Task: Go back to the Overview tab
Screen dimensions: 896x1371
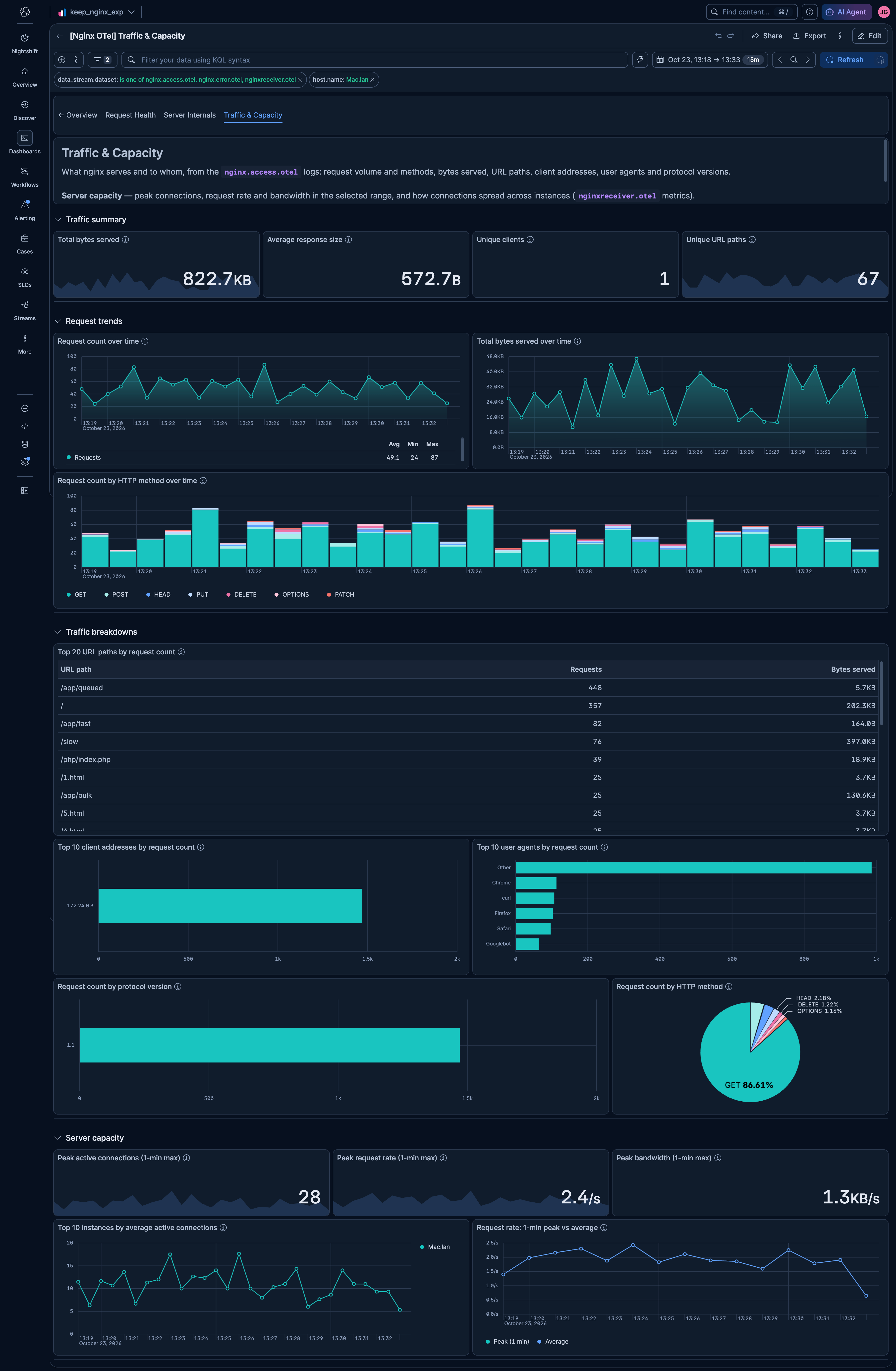Action: click(x=78, y=115)
